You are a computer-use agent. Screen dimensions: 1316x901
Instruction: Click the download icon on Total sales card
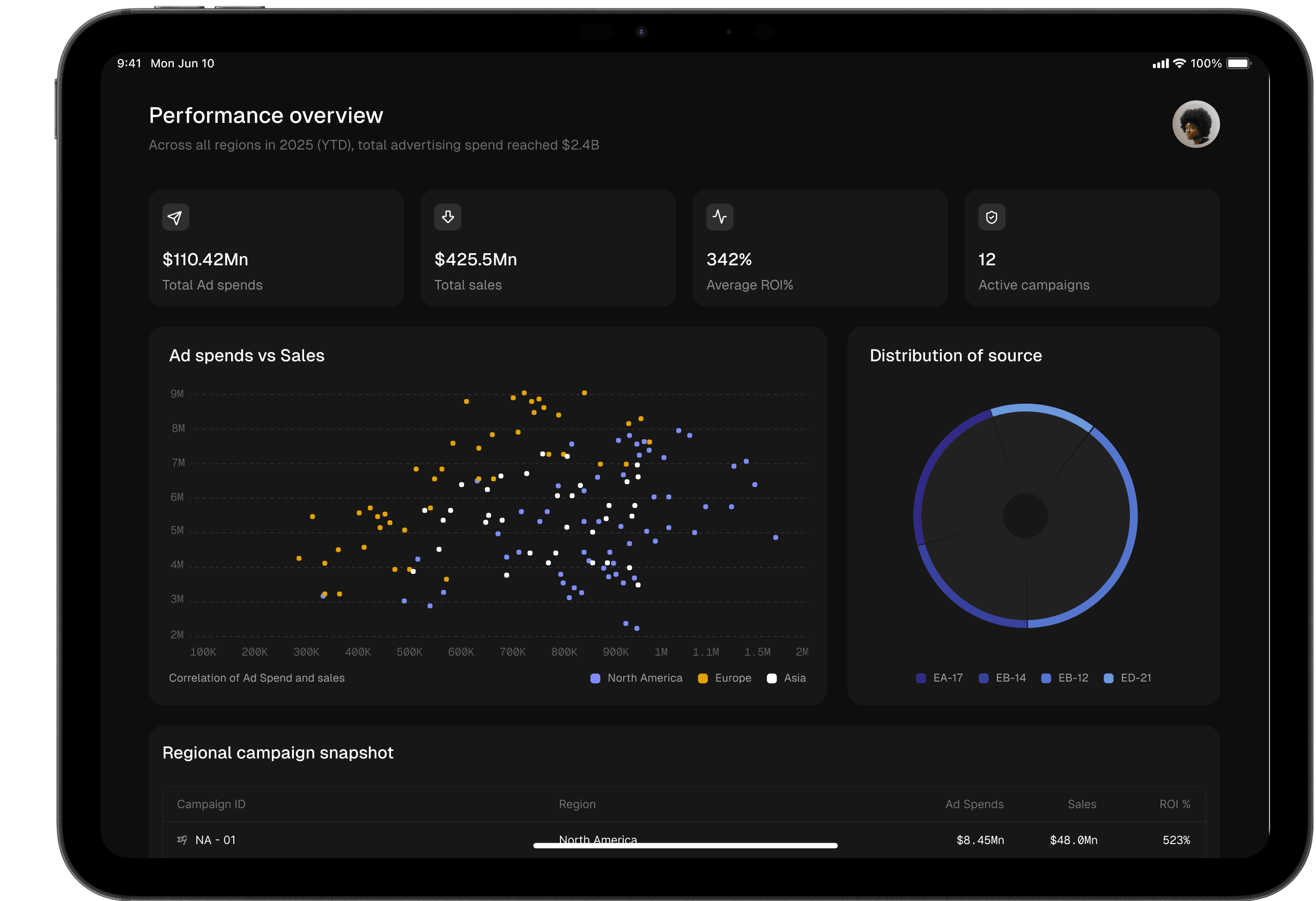click(447, 217)
